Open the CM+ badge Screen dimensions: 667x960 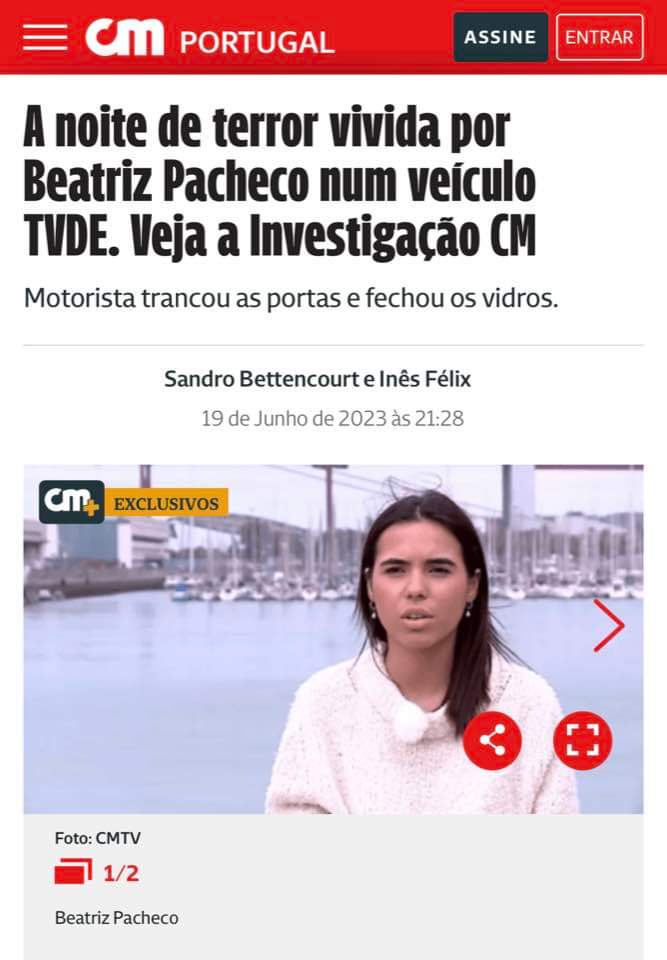pyautogui.click(x=72, y=502)
